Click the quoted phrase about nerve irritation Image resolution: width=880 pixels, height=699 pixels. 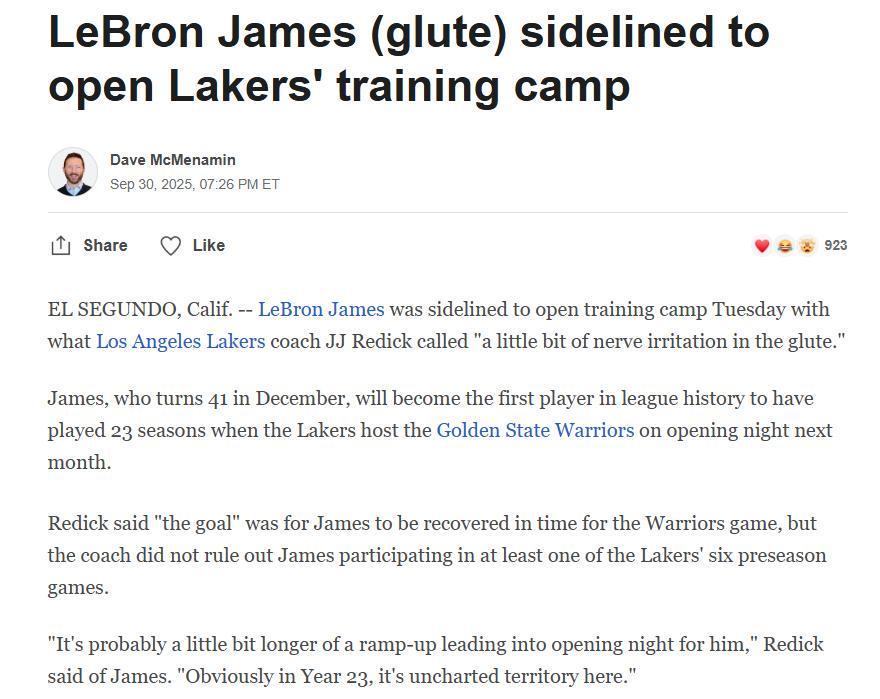click(660, 341)
